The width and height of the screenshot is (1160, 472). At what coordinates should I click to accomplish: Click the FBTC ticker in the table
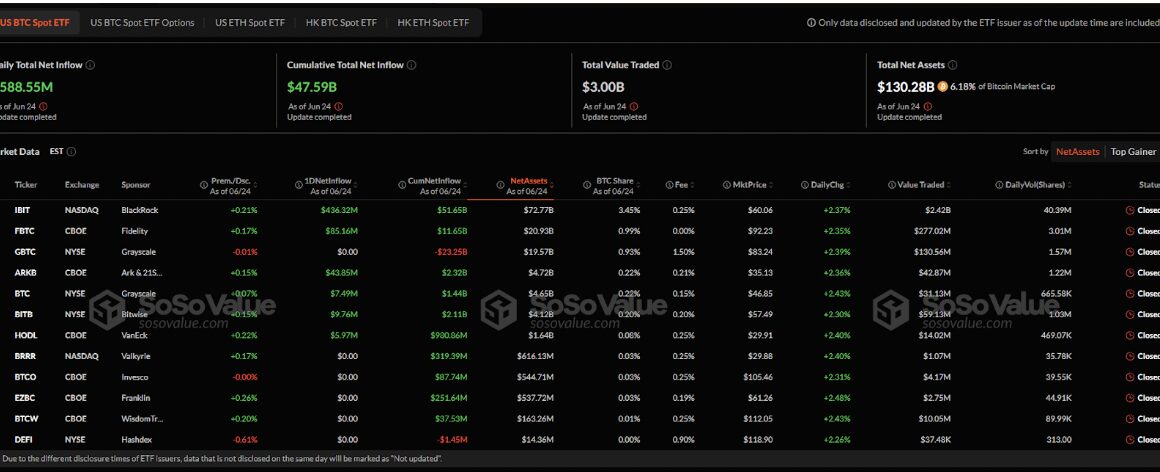[x=24, y=231]
